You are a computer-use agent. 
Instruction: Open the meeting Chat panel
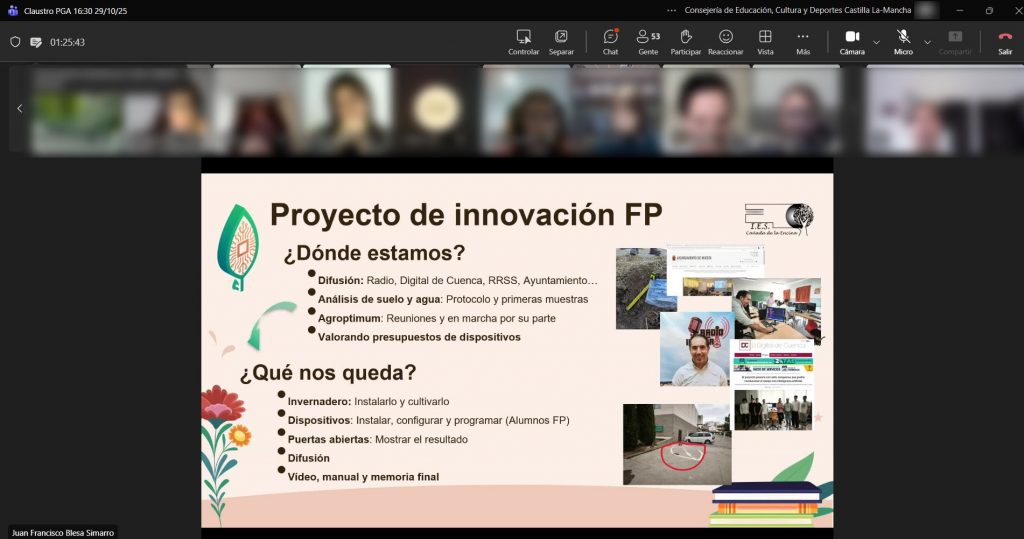610,42
